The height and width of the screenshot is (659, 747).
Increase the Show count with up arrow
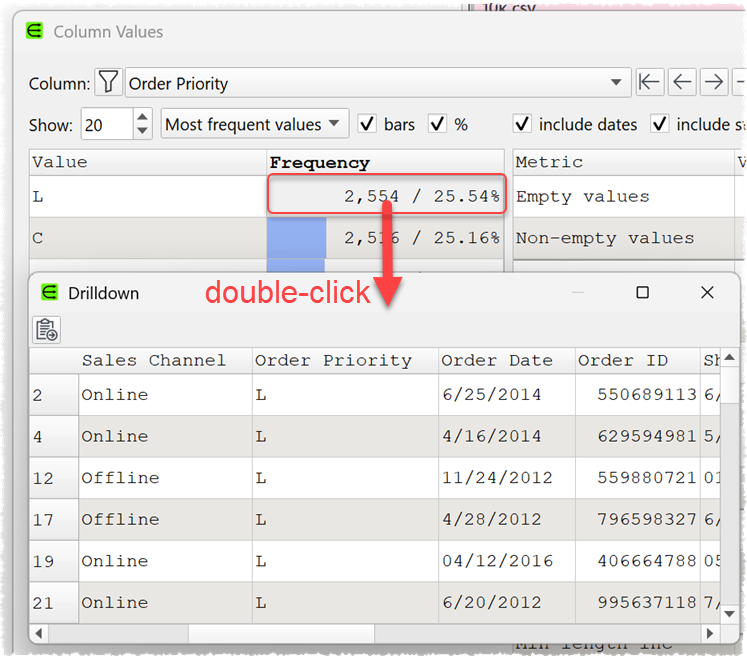(142, 117)
